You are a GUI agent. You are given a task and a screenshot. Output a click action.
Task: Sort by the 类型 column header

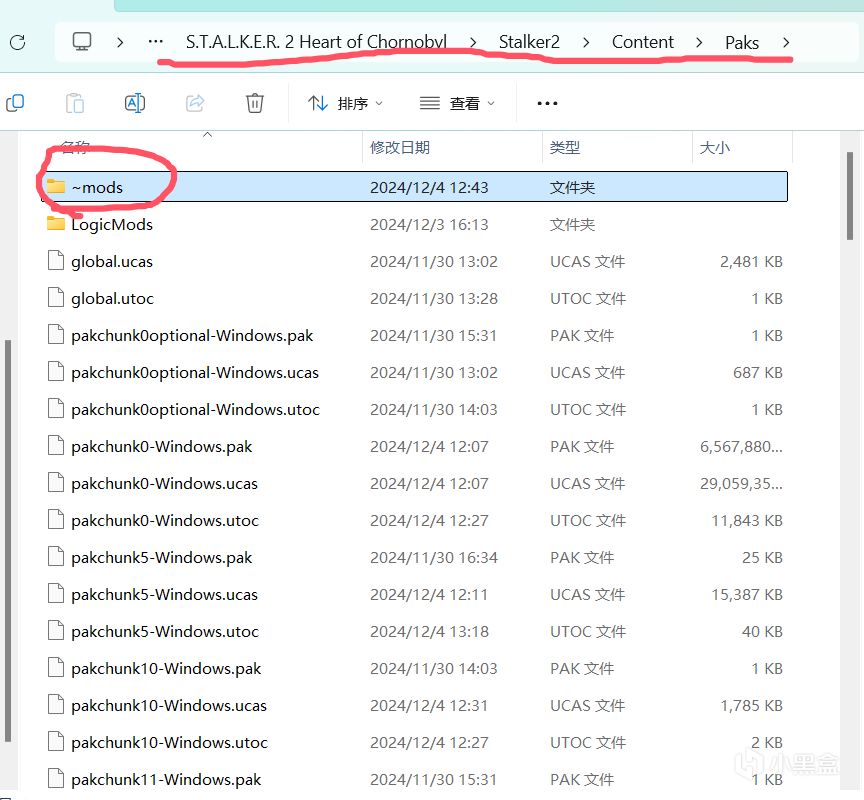point(565,148)
